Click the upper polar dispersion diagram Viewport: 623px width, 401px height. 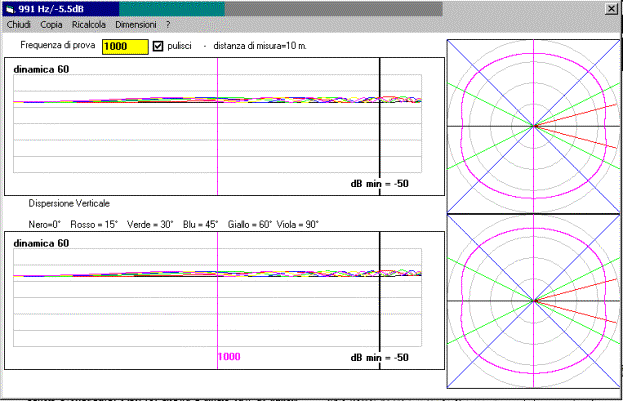(x=534, y=126)
